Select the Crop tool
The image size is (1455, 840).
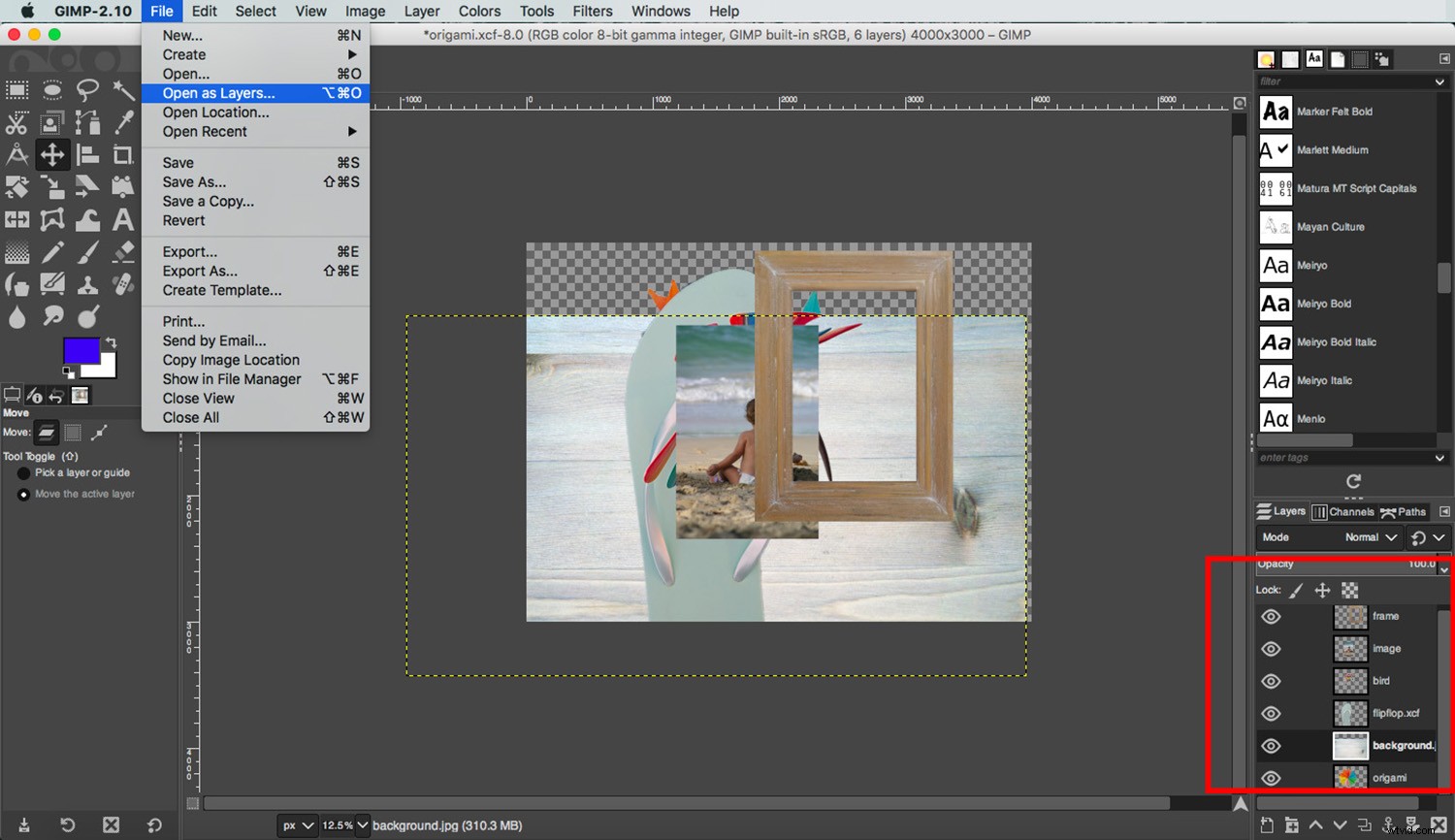click(124, 154)
